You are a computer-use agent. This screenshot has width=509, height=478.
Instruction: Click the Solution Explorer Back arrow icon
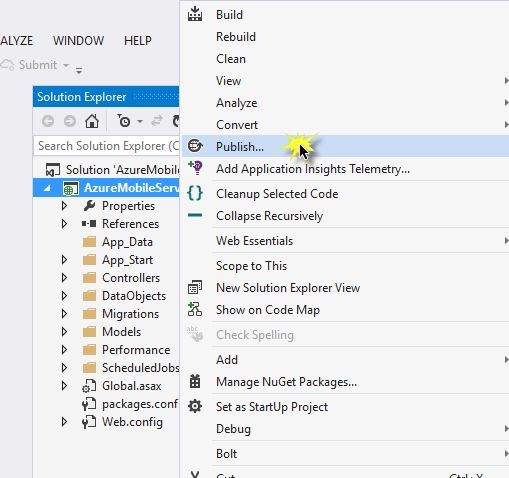tap(48, 121)
